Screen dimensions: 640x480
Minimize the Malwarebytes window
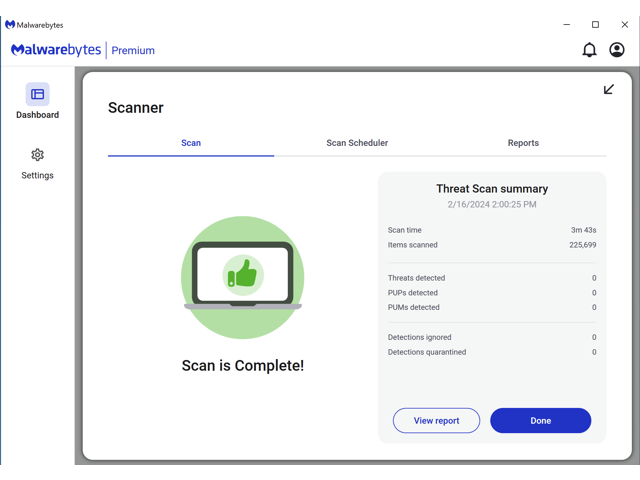(567, 24)
